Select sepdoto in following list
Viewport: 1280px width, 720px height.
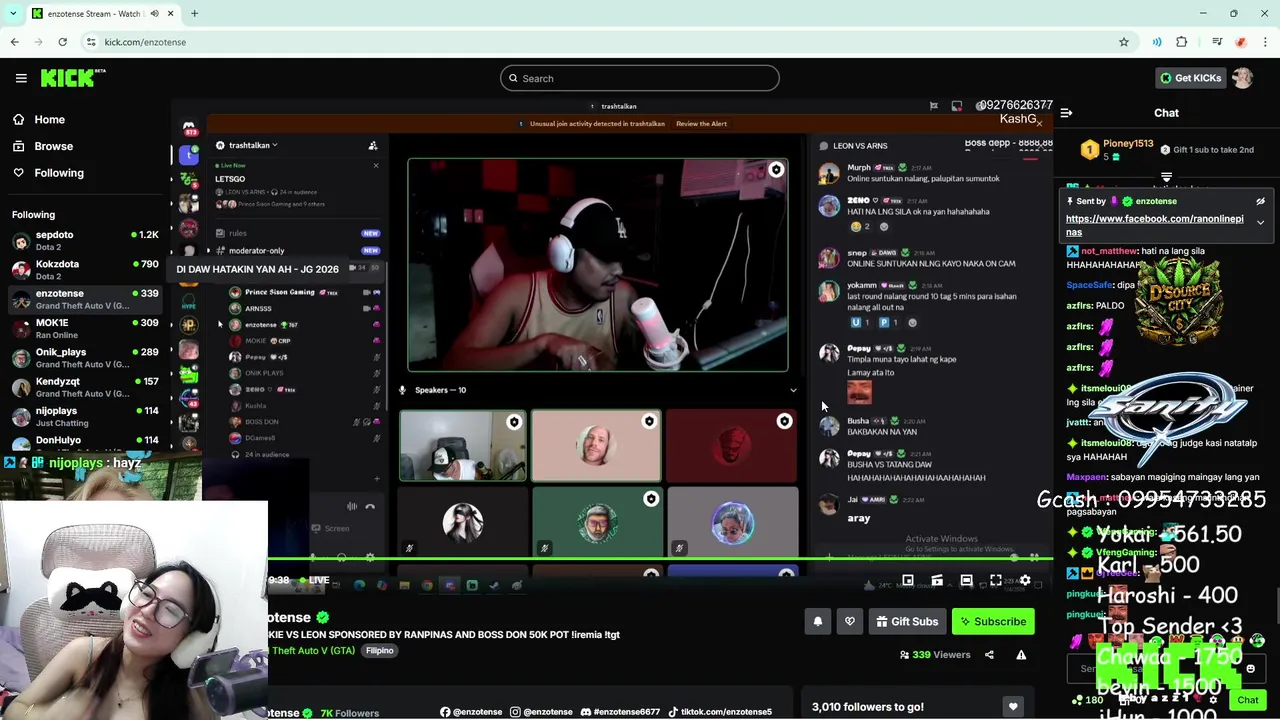pyautogui.click(x=85, y=240)
